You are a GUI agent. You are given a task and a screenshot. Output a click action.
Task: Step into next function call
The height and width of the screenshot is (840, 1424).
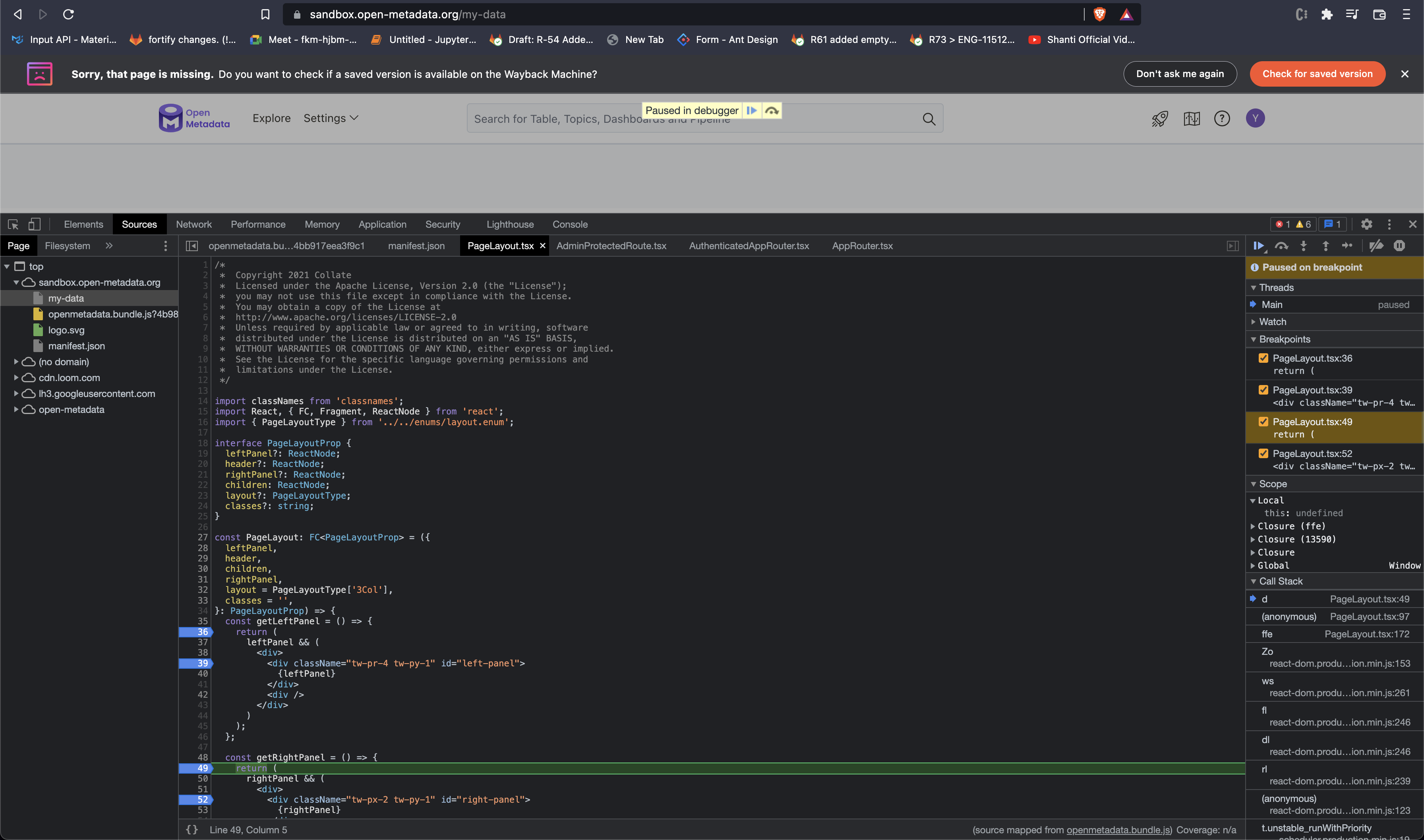(x=1304, y=246)
